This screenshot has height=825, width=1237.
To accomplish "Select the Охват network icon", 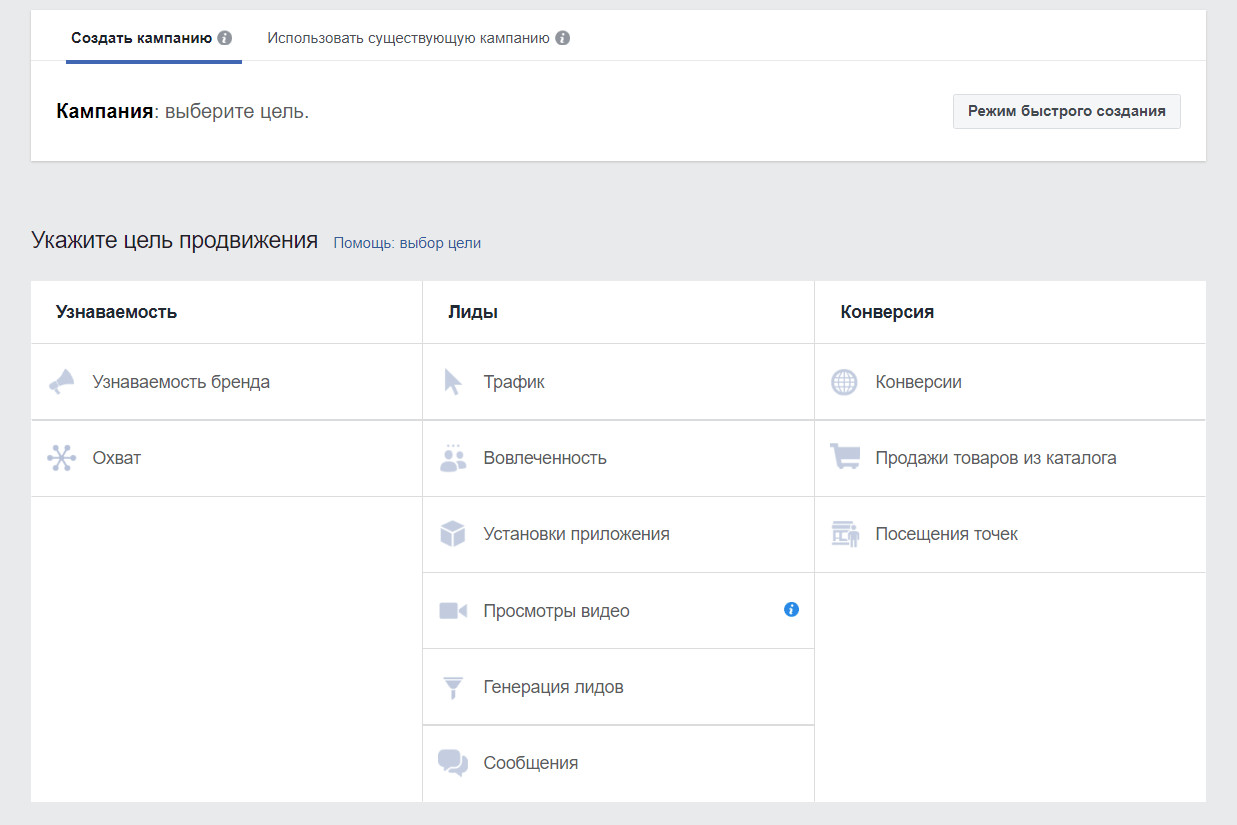I will pos(62,458).
